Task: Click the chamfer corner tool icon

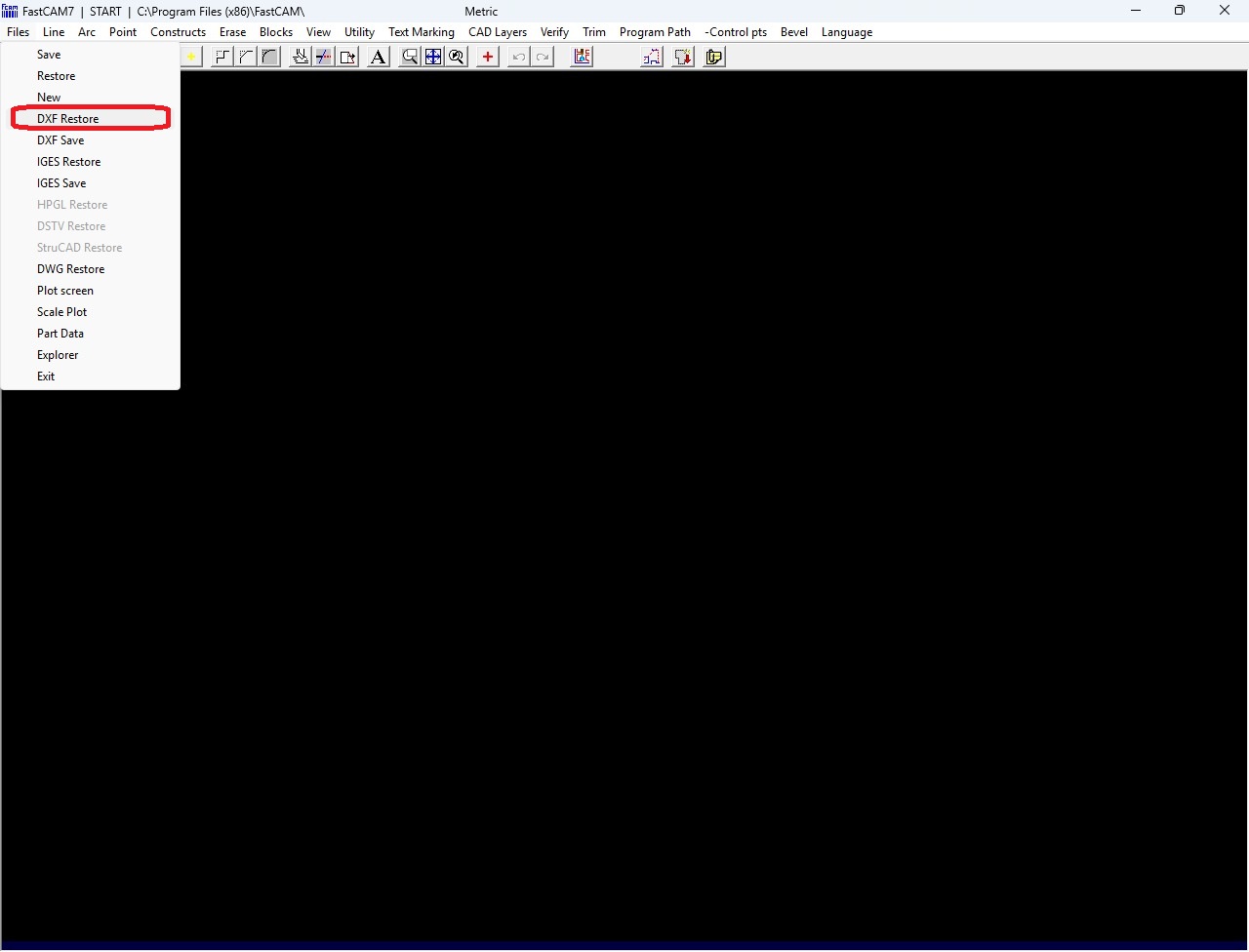Action: [246, 57]
